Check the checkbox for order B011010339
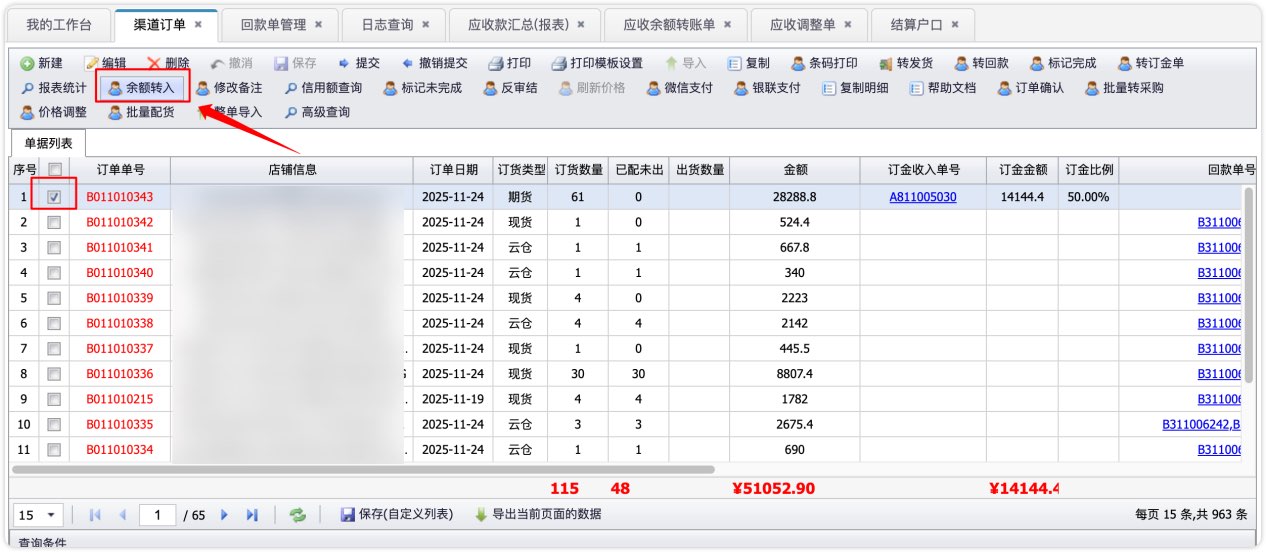Screen dimensions: 1266x552 tap(54, 298)
